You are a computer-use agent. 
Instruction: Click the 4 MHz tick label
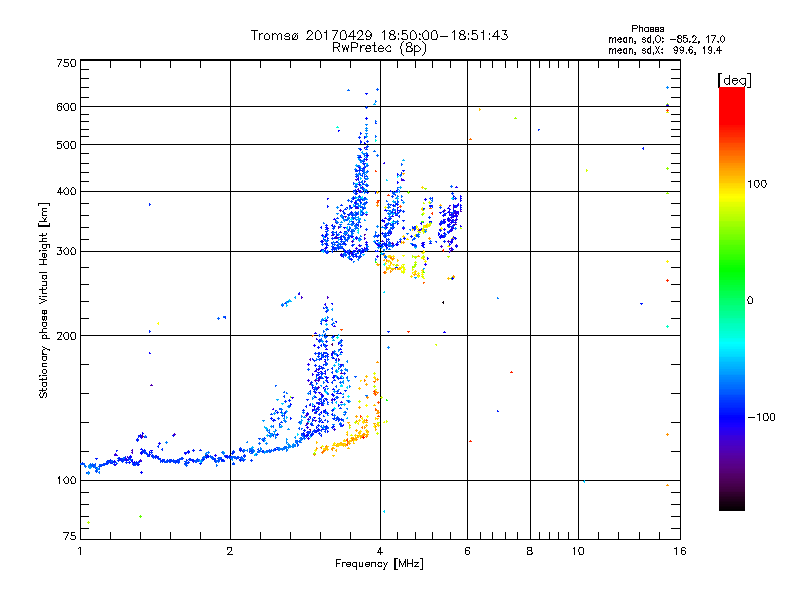click(380, 551)
